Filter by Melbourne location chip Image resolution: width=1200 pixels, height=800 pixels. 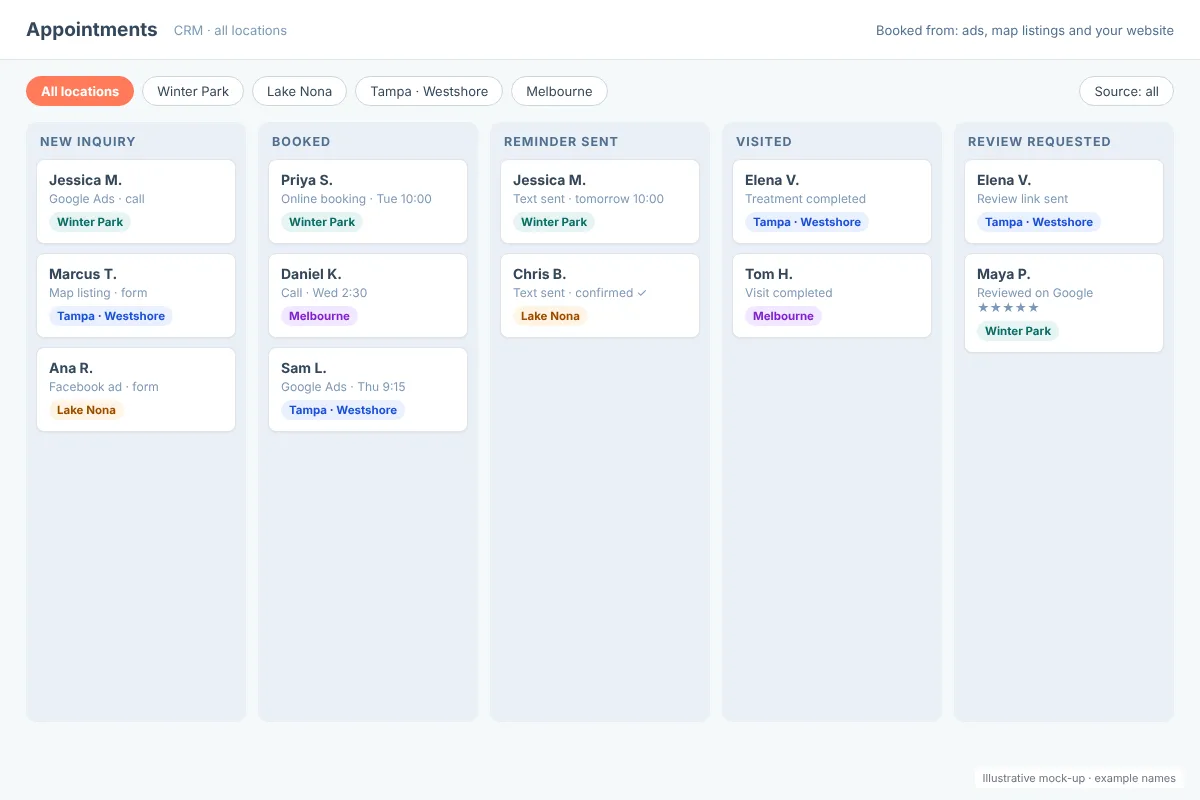[x=559, y=91]
